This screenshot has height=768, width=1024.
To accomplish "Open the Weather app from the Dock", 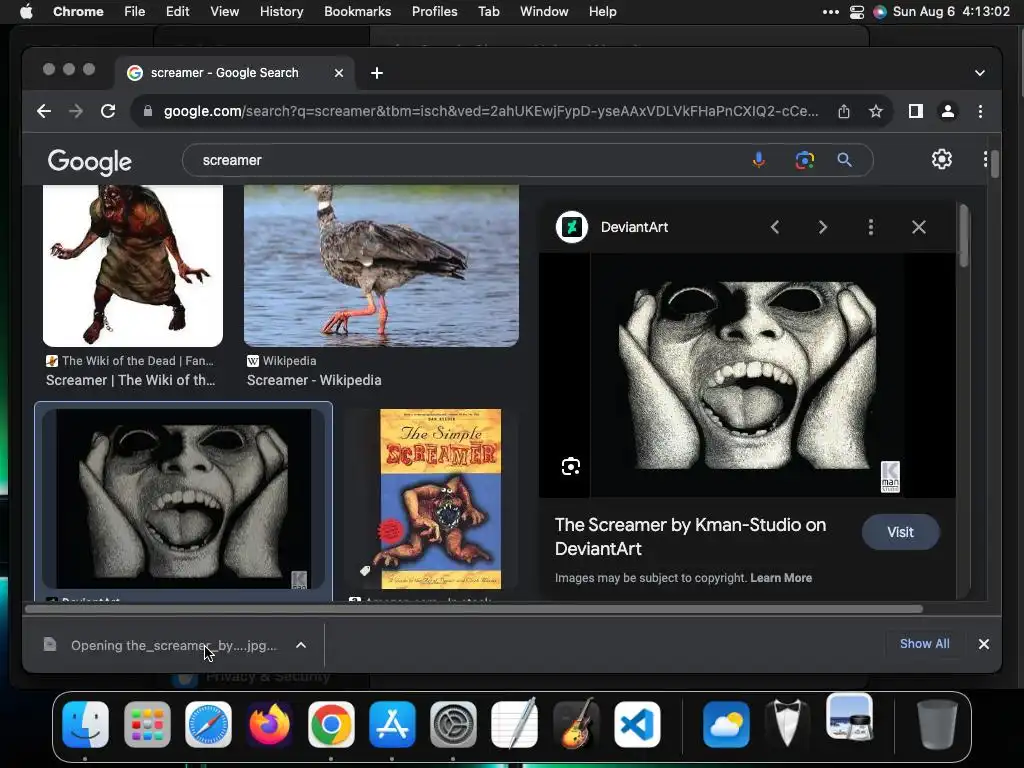I will point(726,724).
